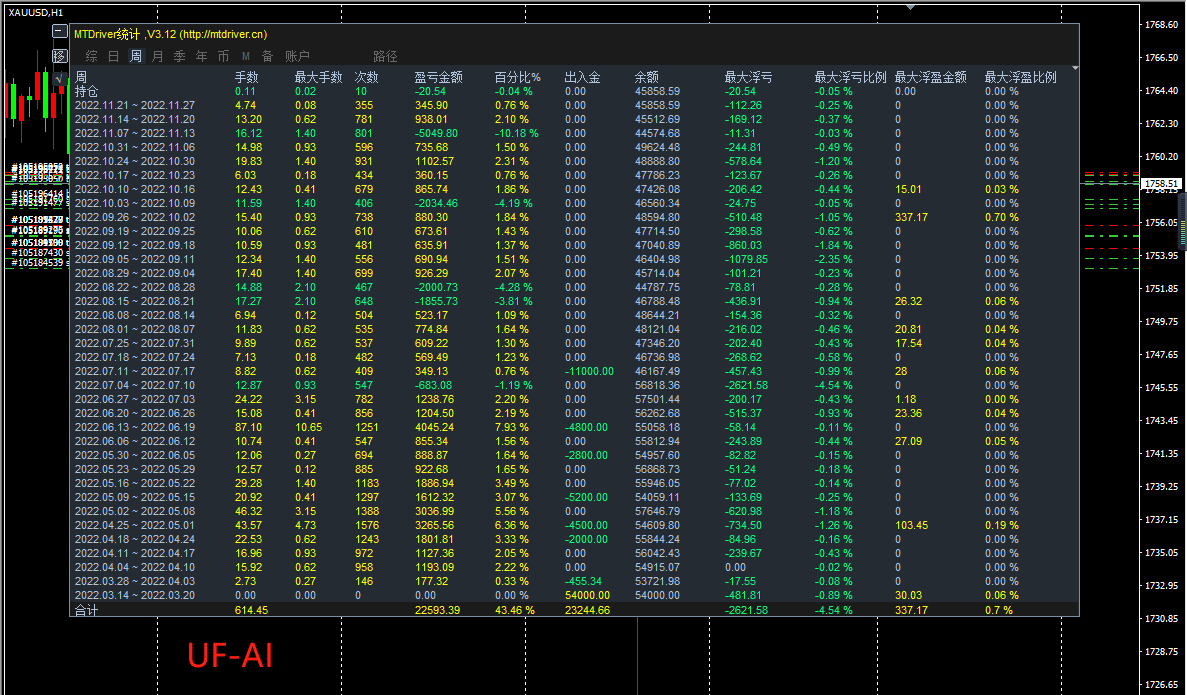The height and width of the screenshot is (695, 1187).
Task: Click the 出入金 column header
Action: (x=583, y=77)
